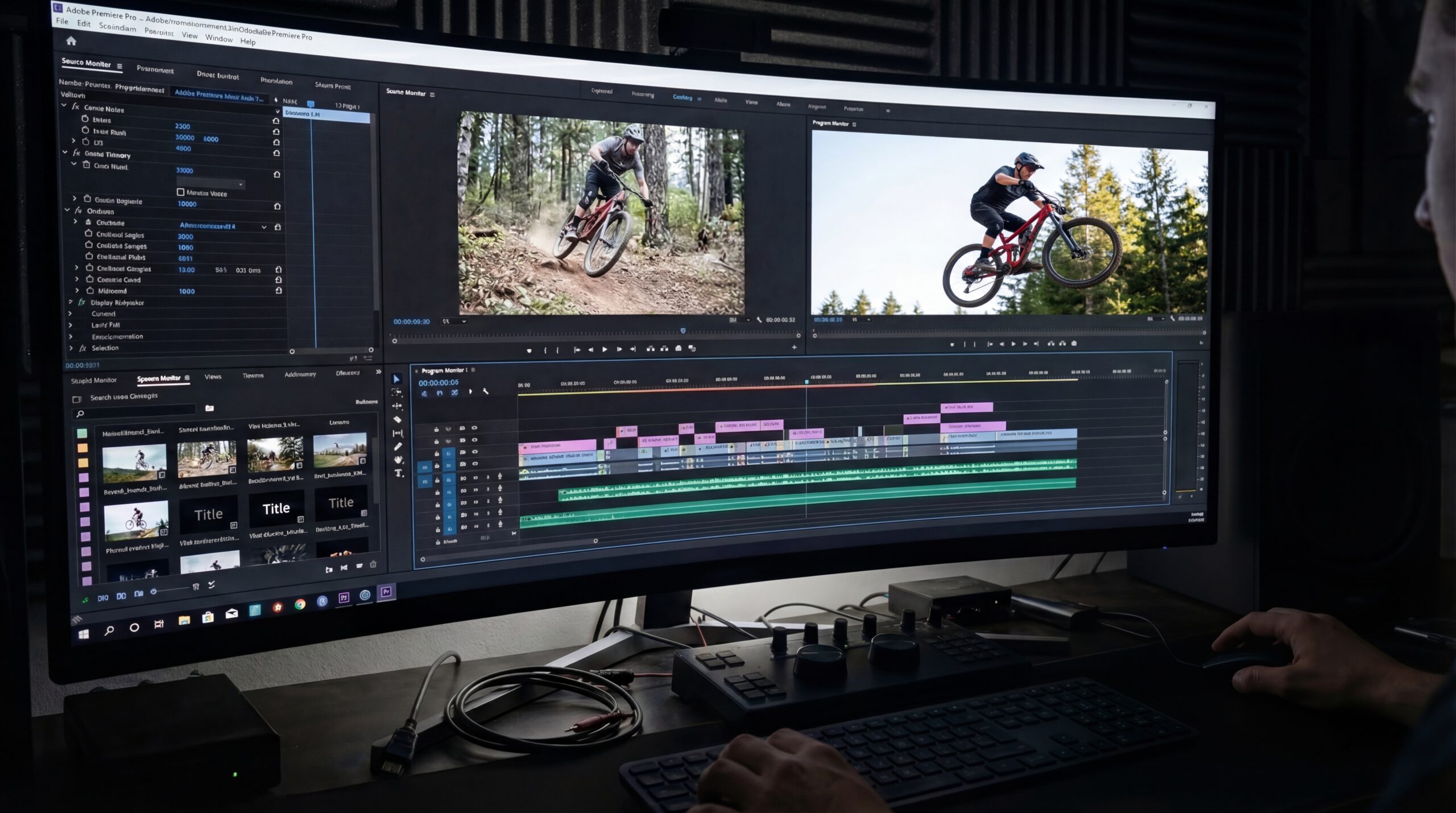Image resolution: width=1456 pixels, height=813 pixels.
Task: Collapse the Cenue Notes effect group
Action: (64, 106)
